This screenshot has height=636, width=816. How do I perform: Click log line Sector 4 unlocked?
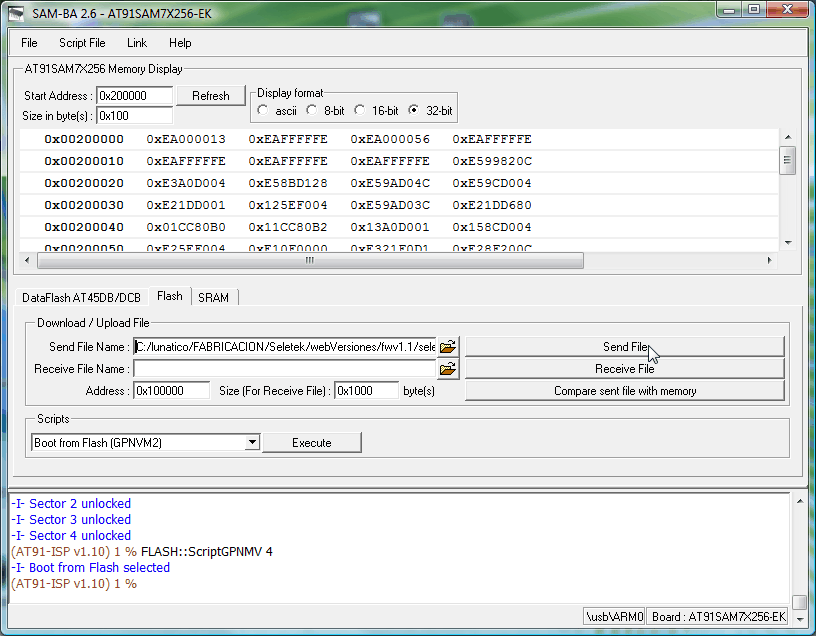click(x=71, y=536)
